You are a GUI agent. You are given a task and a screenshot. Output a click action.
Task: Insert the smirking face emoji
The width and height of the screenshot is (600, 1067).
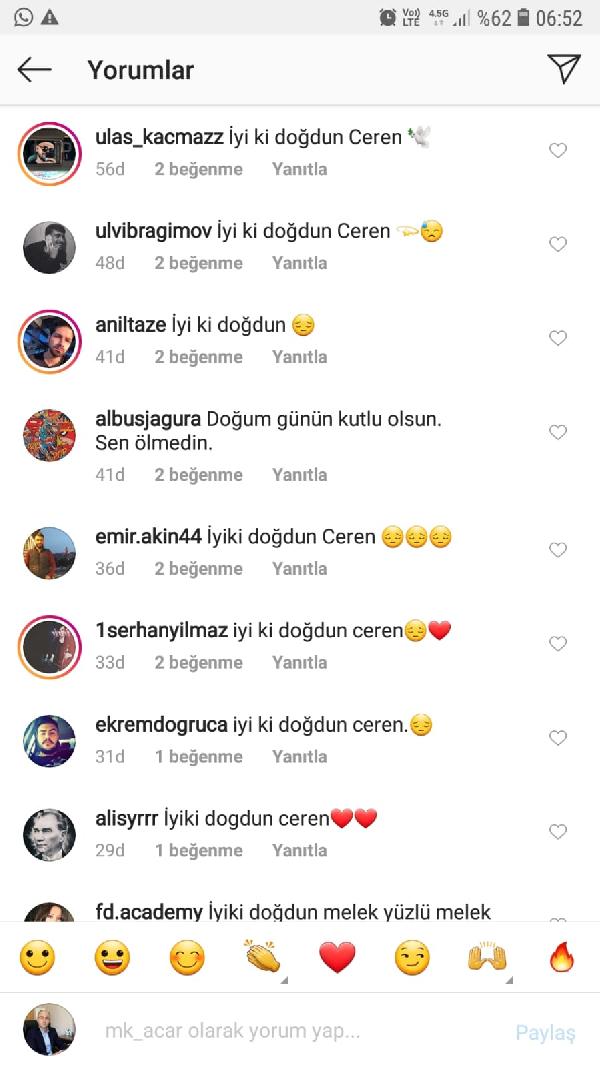click(x=412, y=958)
